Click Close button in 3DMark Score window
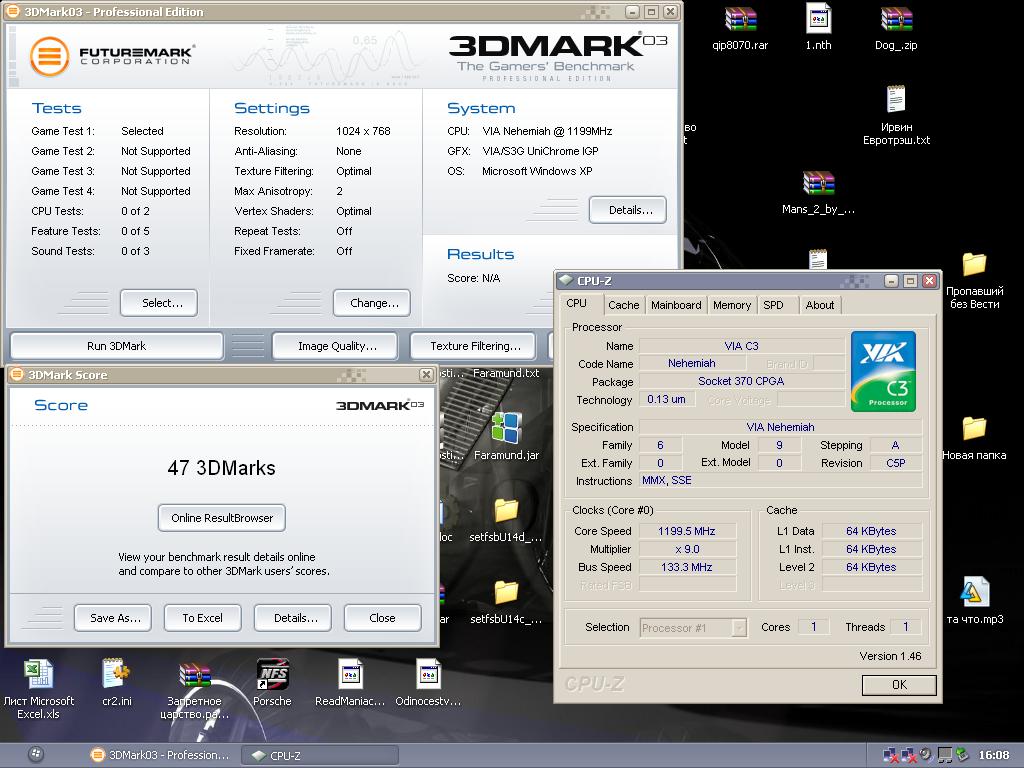Image resolution: width=1024 pixels, height=768 pixels. (x=382, y=618)
